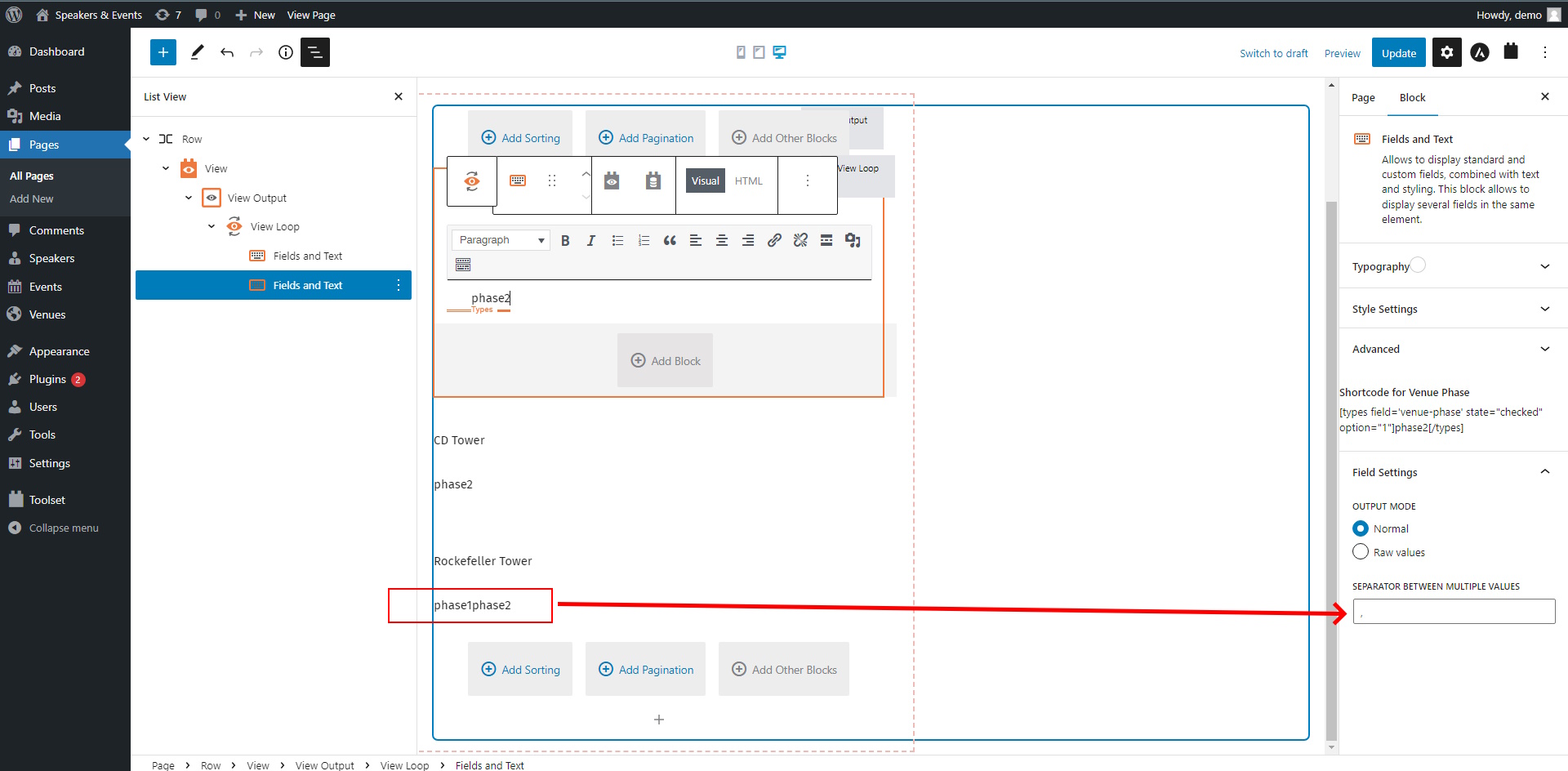Collapse the Field Settings panel
The image size is (1568, 771).
coord(1454,472)
